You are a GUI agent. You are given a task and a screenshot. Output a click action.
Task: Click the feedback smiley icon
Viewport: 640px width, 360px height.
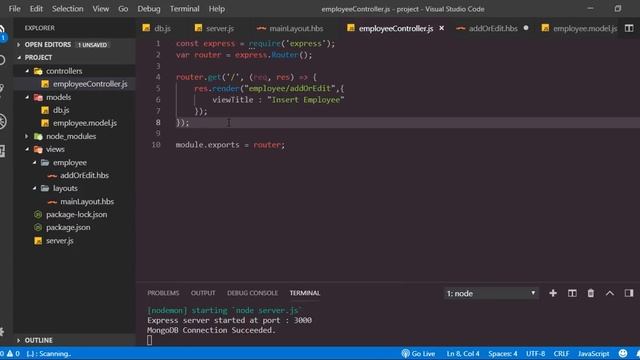click(623, 353)
